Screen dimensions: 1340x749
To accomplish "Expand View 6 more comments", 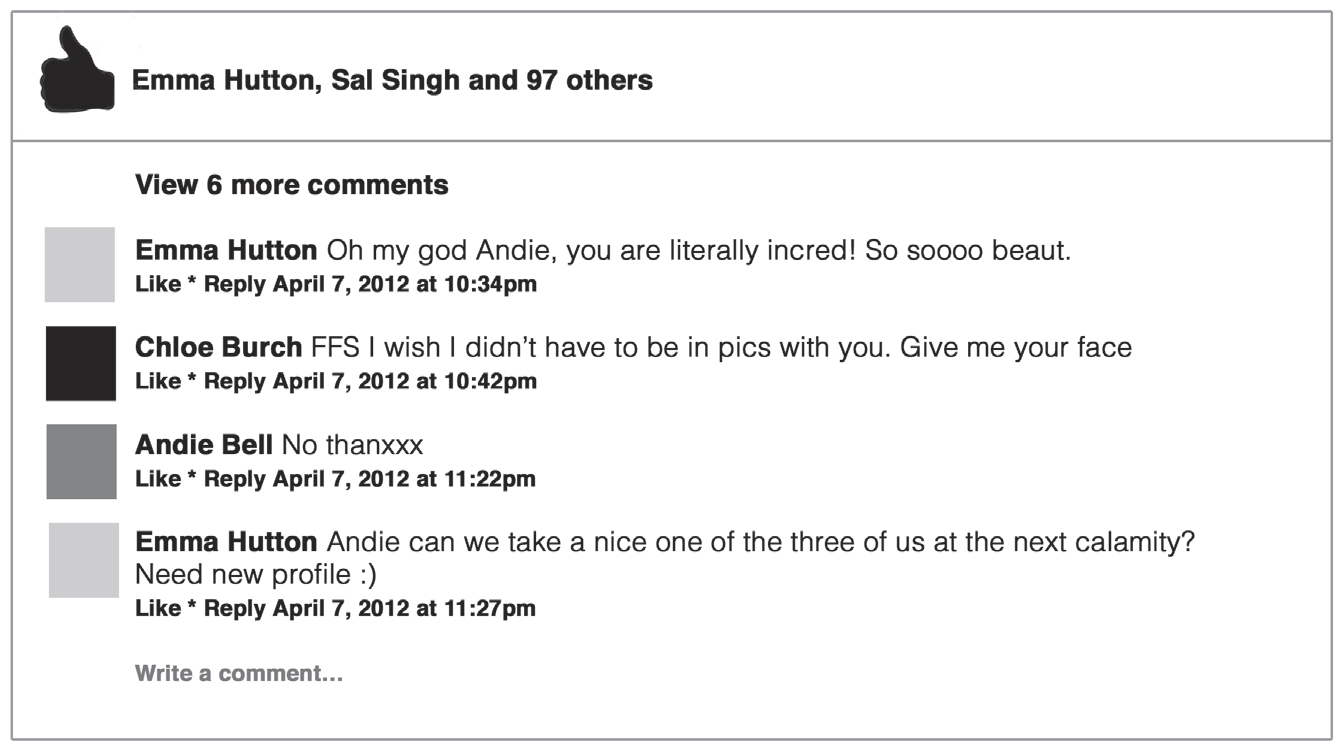I will point(291,185).
